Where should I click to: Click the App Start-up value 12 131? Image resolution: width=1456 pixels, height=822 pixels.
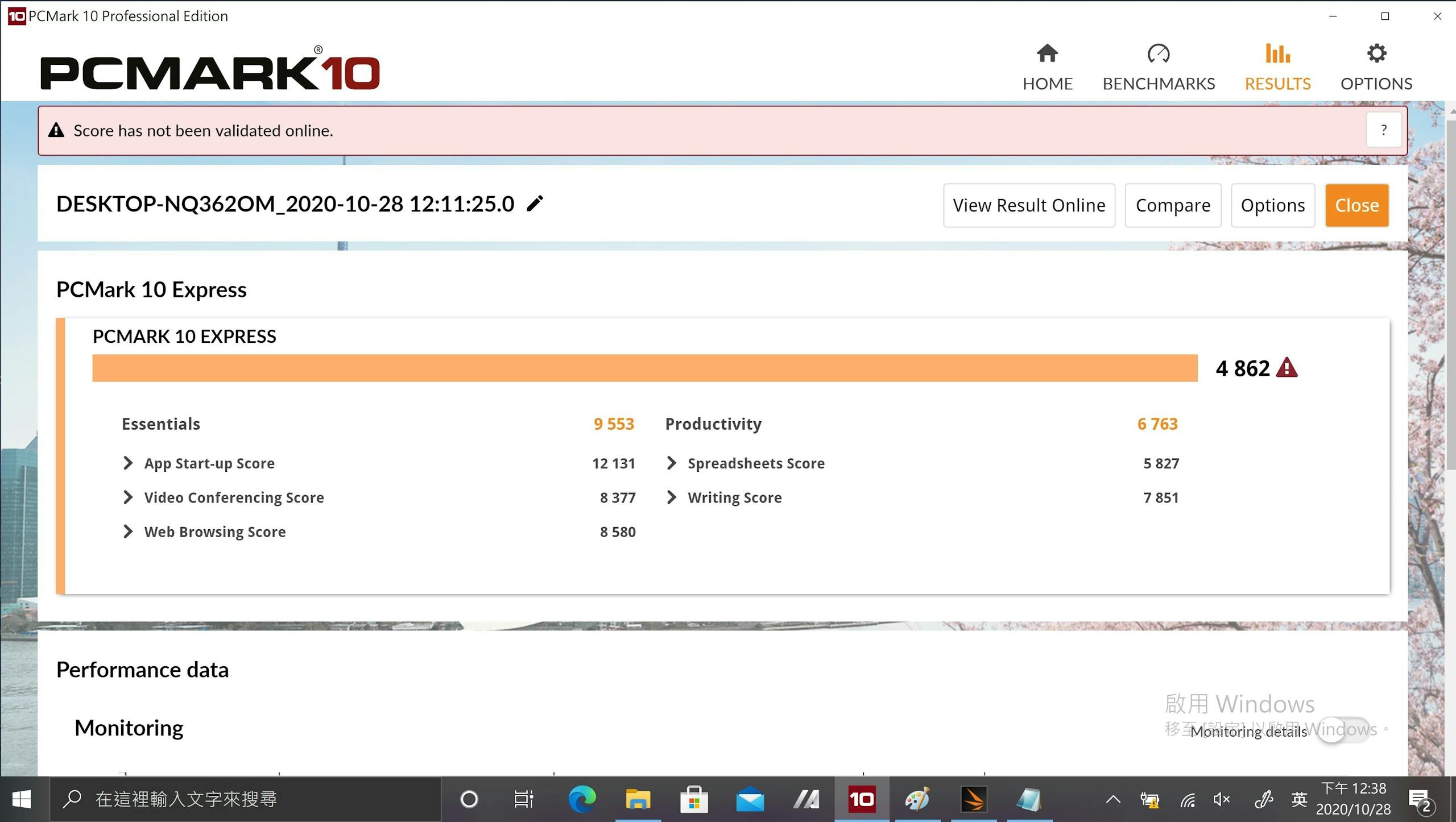(614, 463)
